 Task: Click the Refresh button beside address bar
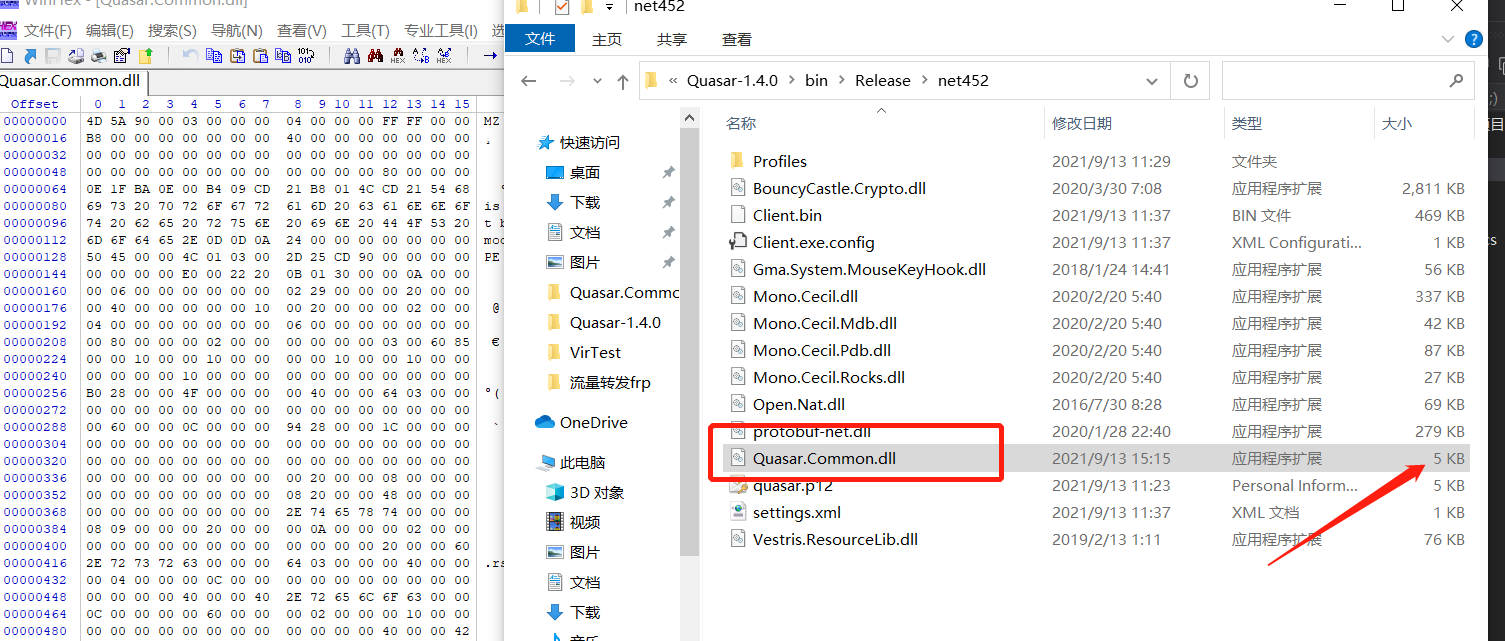1190,81
